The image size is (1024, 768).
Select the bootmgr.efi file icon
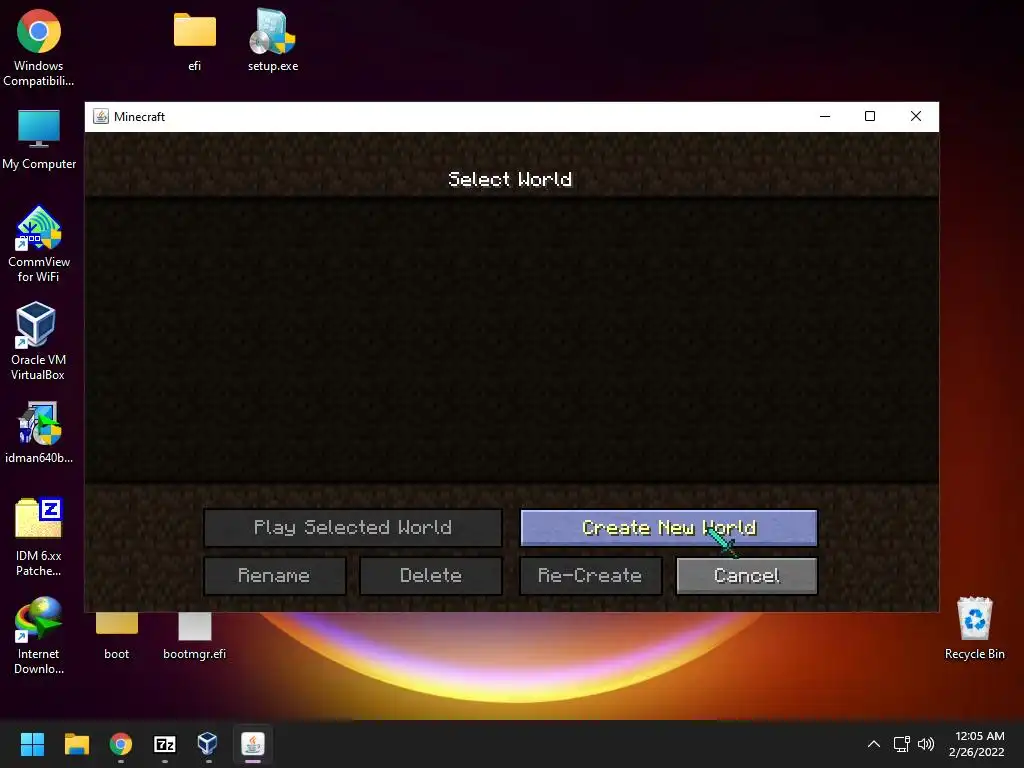pyautogui.click(x=195, y=635)
